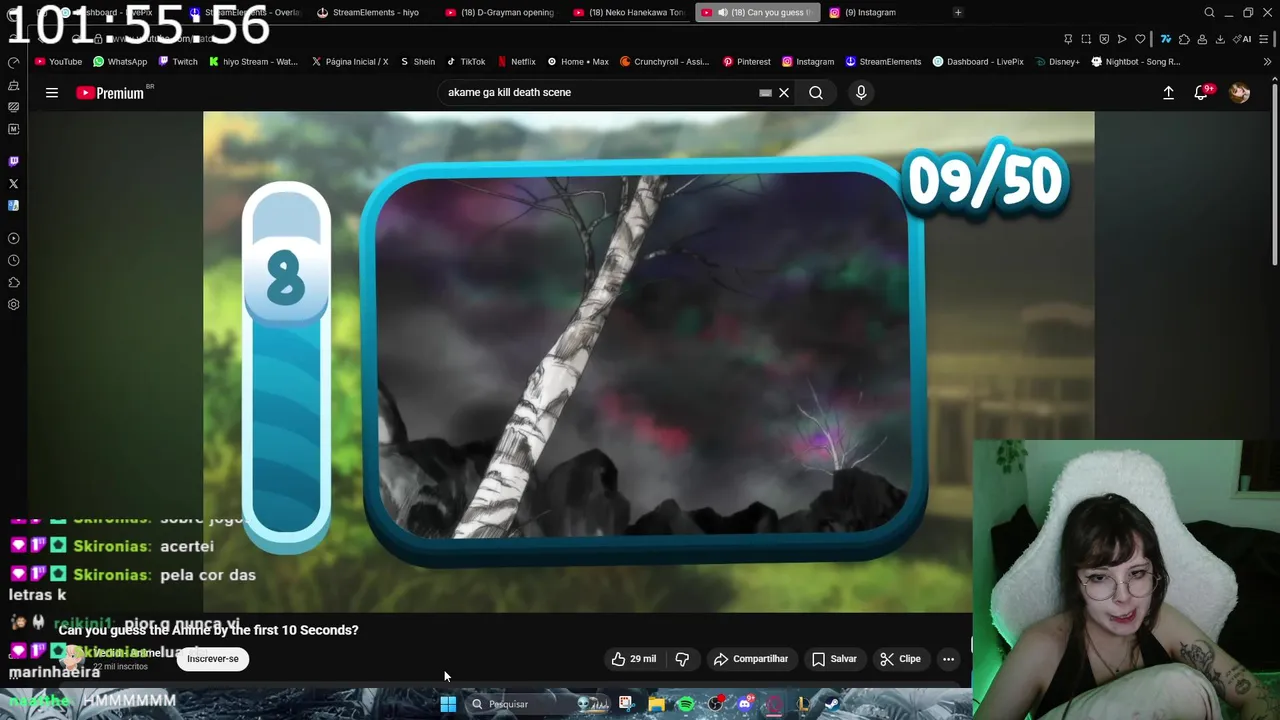
Task: Open more actions three-dot menu
Action: [948, 659]
